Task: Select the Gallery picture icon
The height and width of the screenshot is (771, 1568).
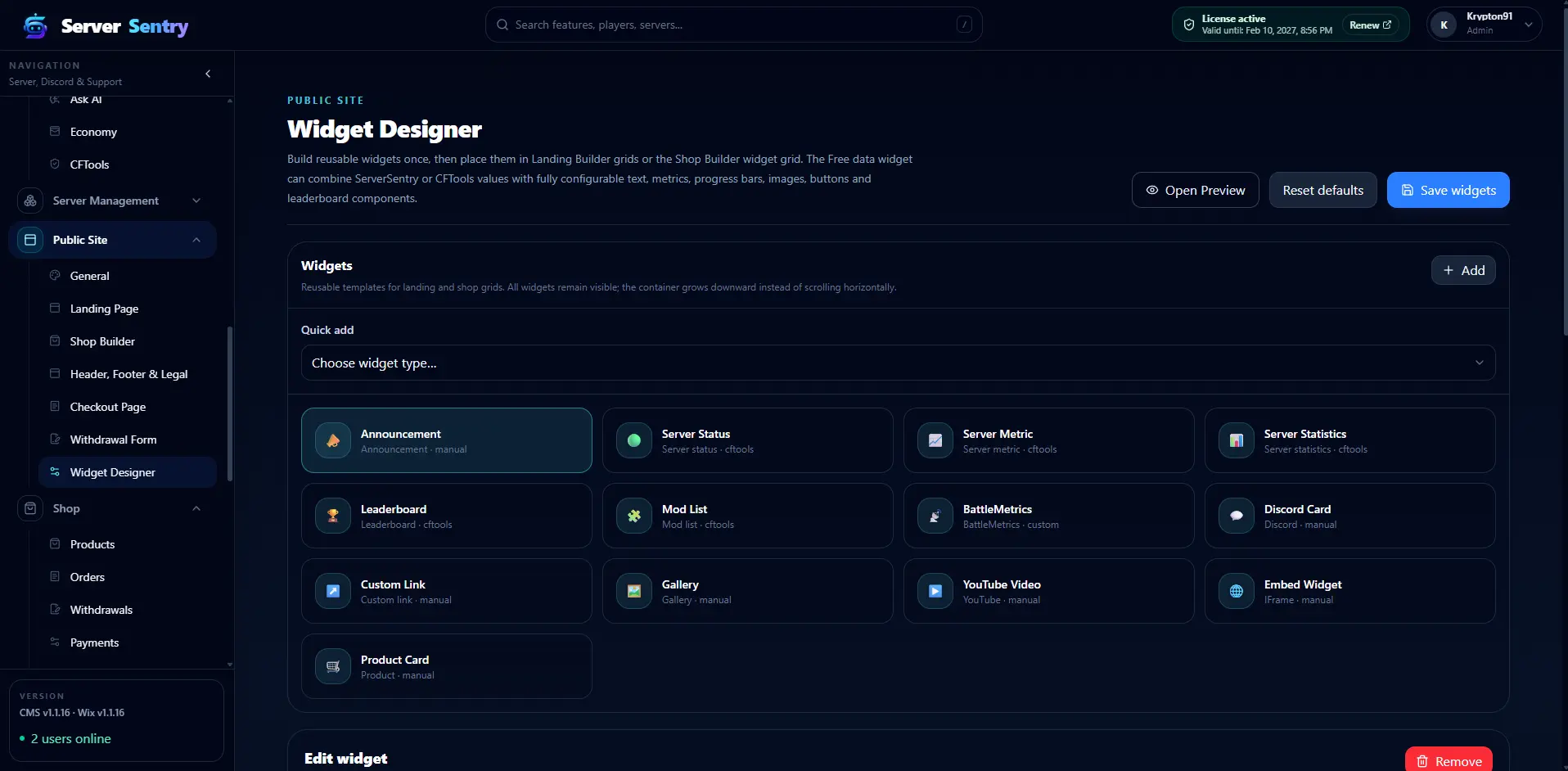Action: point(634,591)
